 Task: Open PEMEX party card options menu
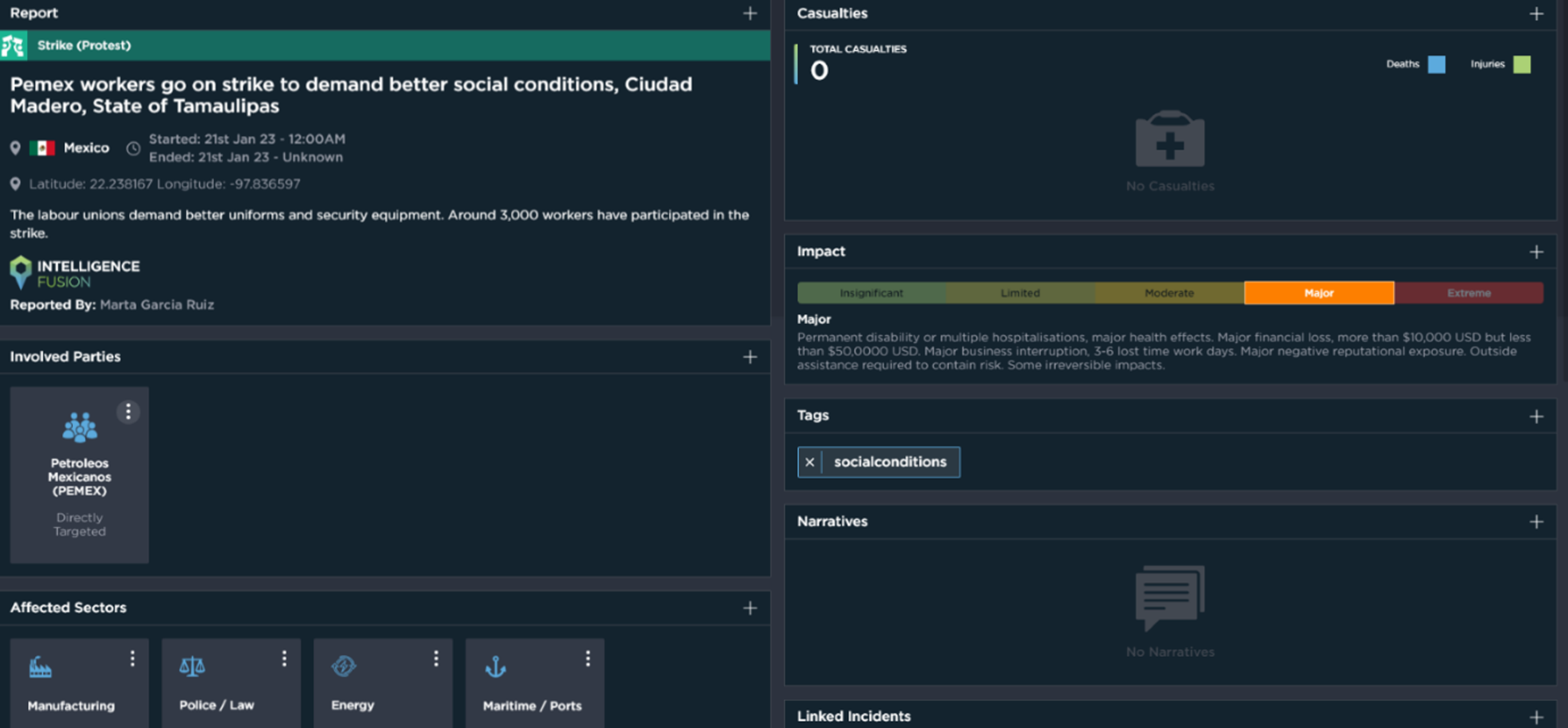128,412
